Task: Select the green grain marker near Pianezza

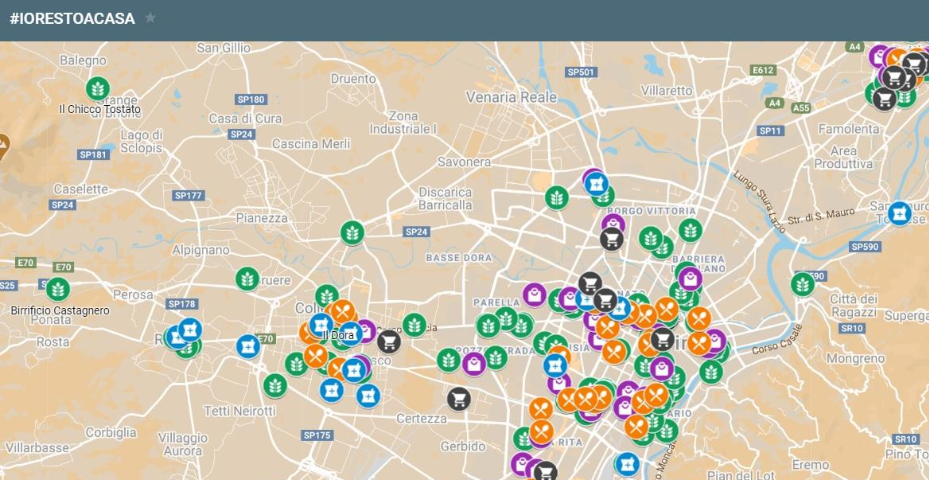Action: point(352,233)
